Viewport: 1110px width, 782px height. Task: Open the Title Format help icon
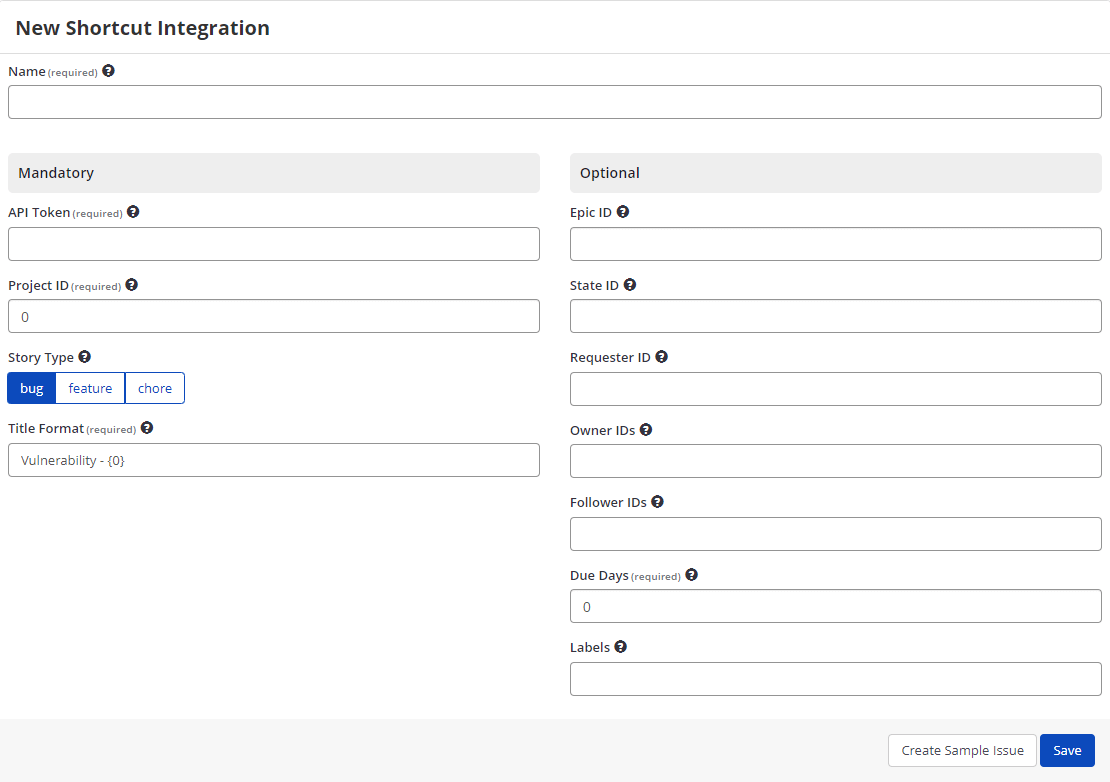[x=146, y=428]
